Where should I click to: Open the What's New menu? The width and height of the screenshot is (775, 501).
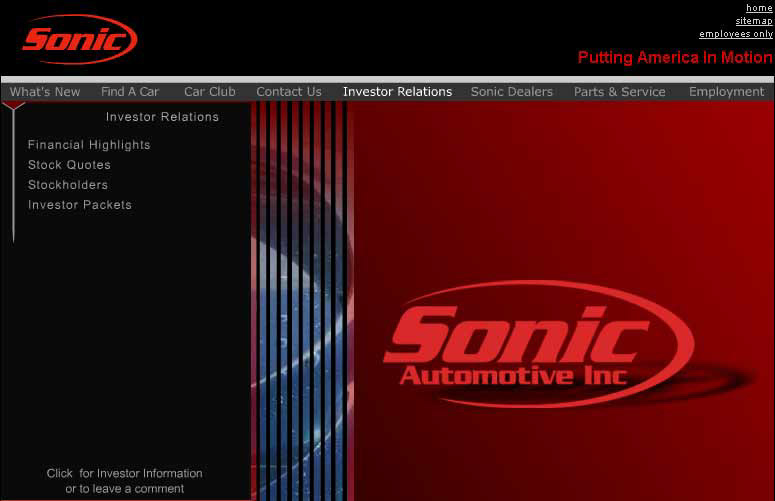click(45, 92)
